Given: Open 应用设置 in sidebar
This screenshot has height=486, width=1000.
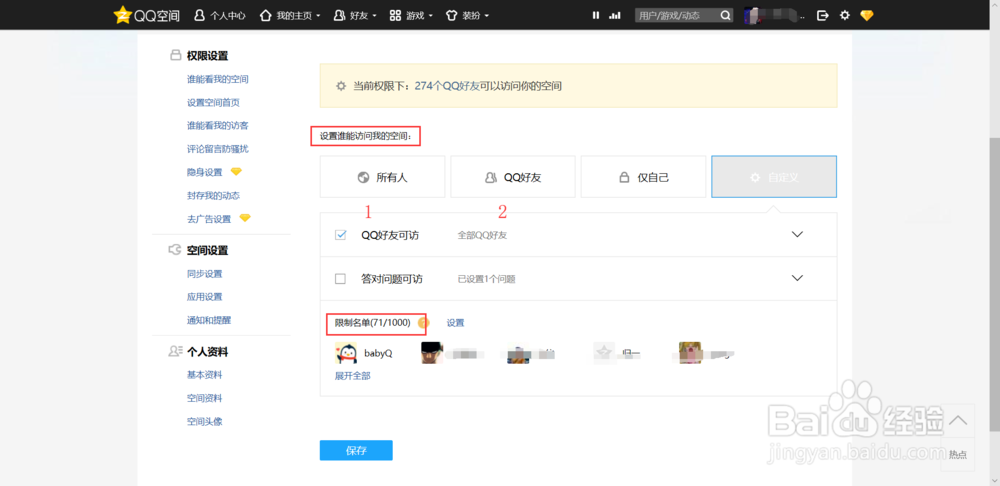Looking at the screenshot, I should [204, 297].
